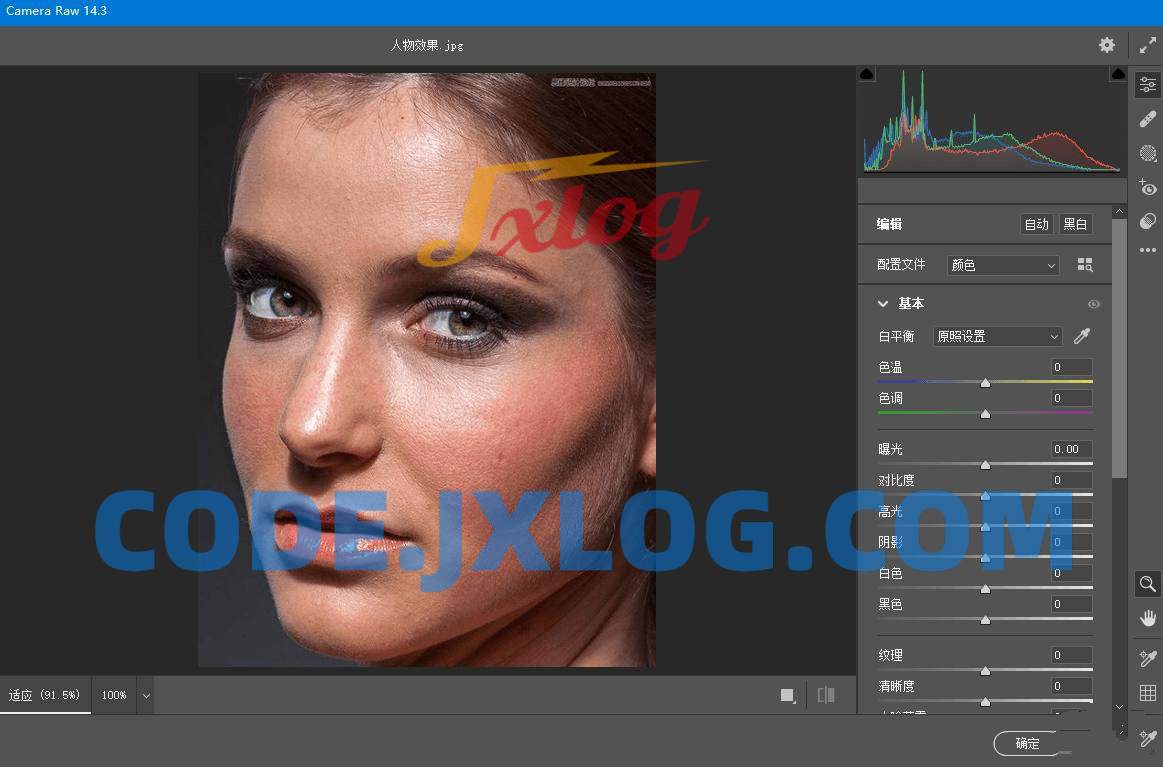Viewport: 1163px width, 767px height.
Task: Select the Healing tool in the right toolbar
Action: (x=1147, y=118)
